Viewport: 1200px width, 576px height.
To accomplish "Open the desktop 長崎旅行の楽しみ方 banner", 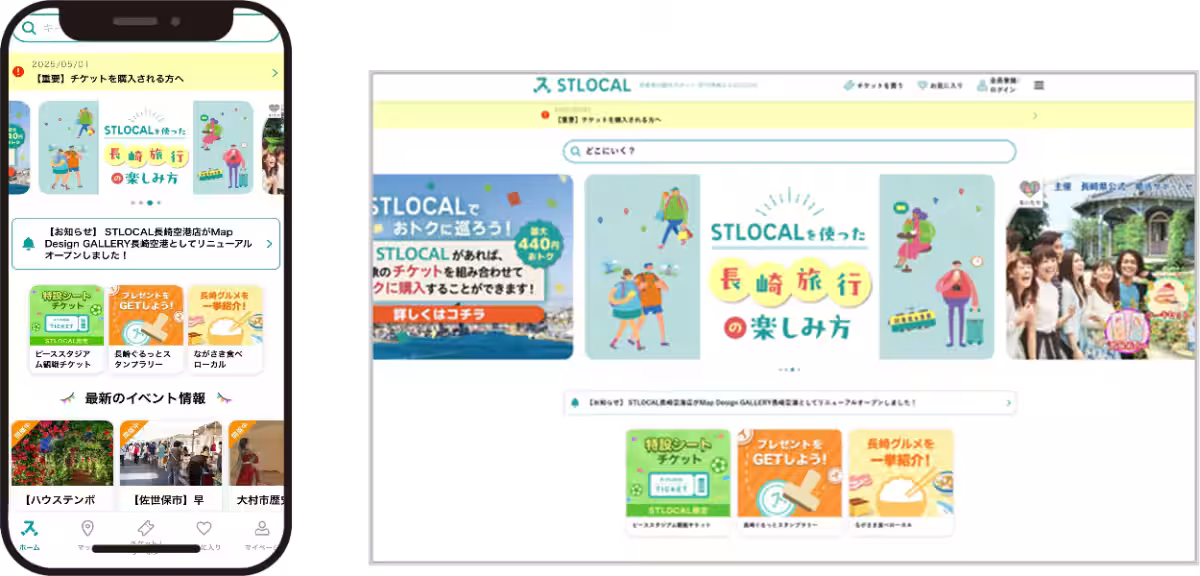I will [790, 267].
